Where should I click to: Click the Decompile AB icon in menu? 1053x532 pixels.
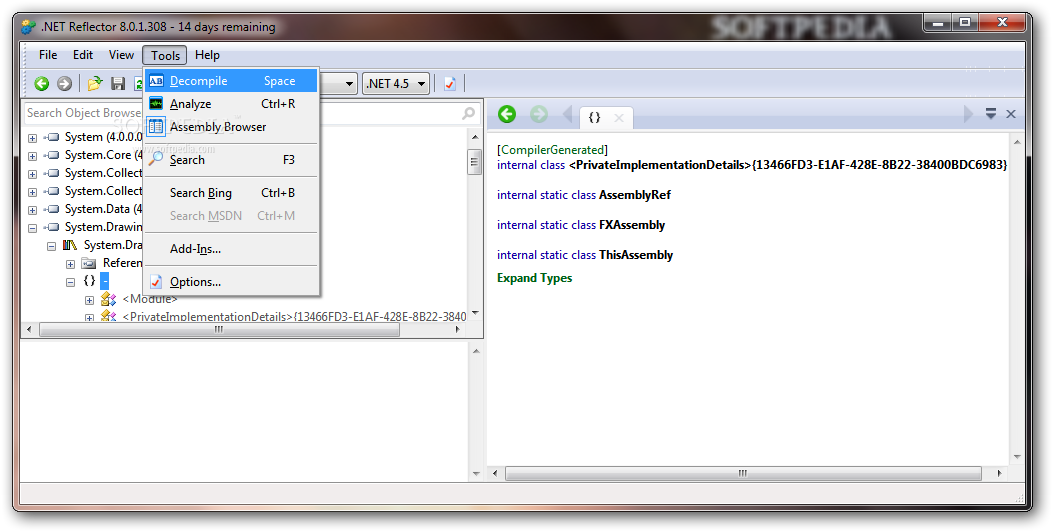tap(156, 81)
